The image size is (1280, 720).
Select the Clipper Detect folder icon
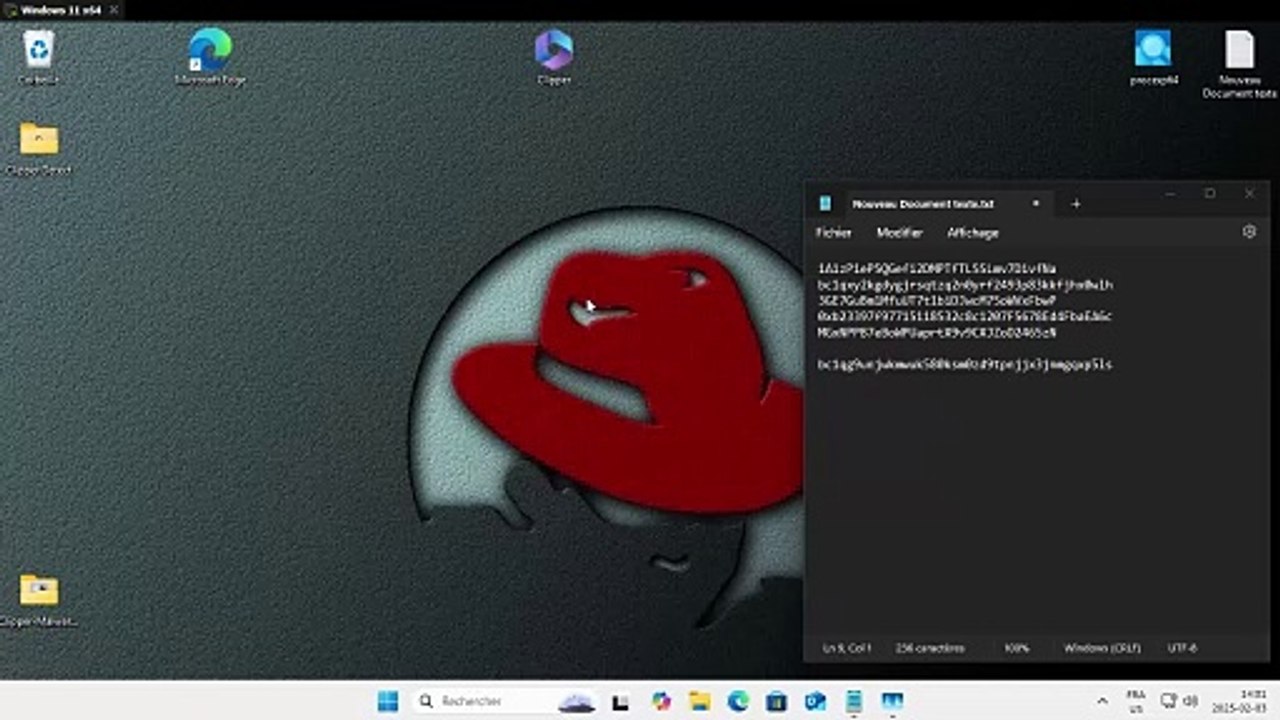coord(39,148)
